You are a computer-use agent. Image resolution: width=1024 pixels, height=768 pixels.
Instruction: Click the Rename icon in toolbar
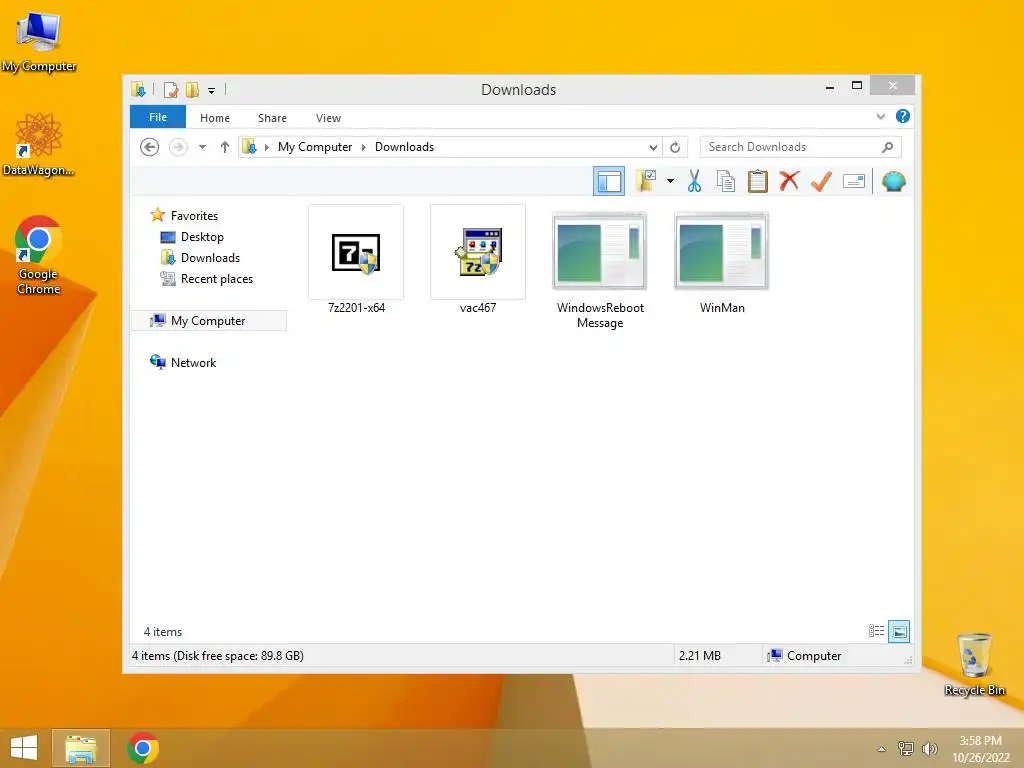point(854,181)
